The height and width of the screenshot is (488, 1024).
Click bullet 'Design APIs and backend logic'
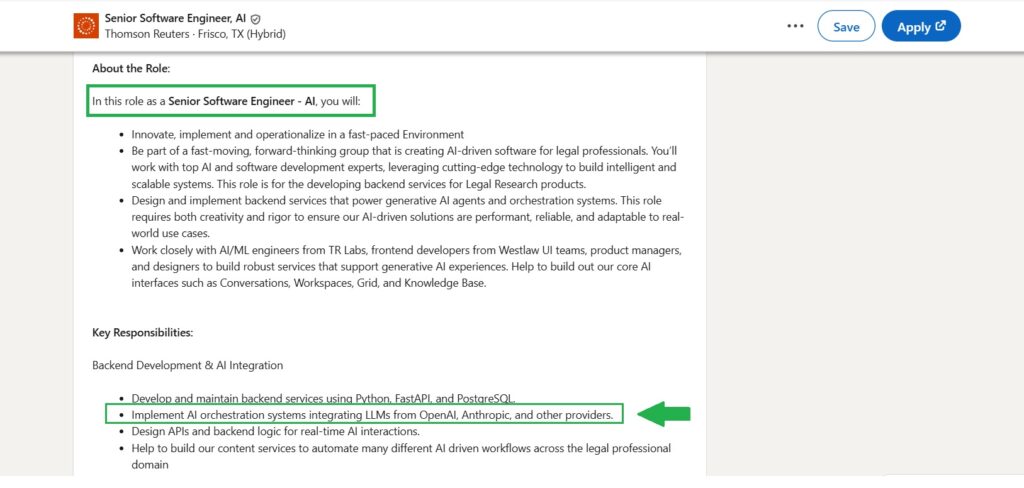click(275, 431)
